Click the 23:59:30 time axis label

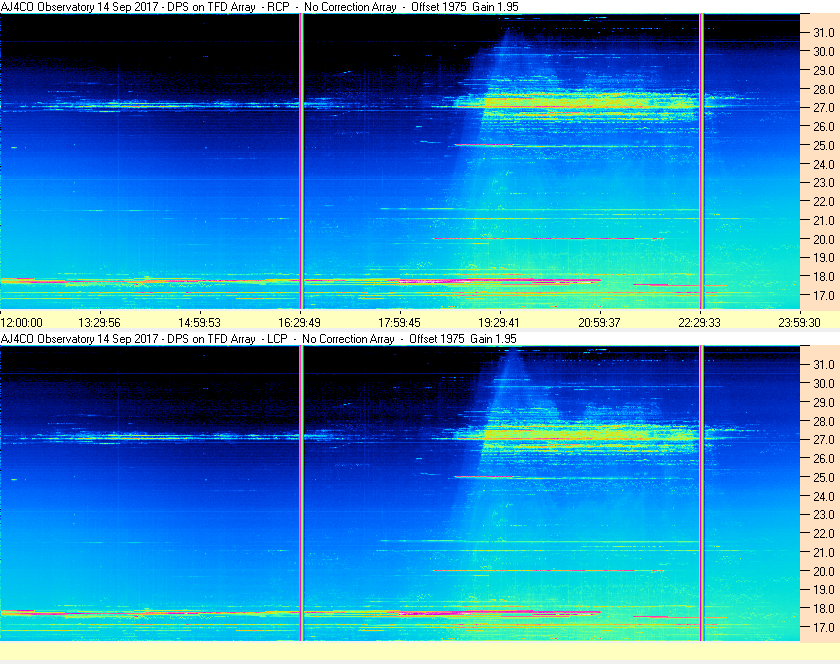pos(799,323)
